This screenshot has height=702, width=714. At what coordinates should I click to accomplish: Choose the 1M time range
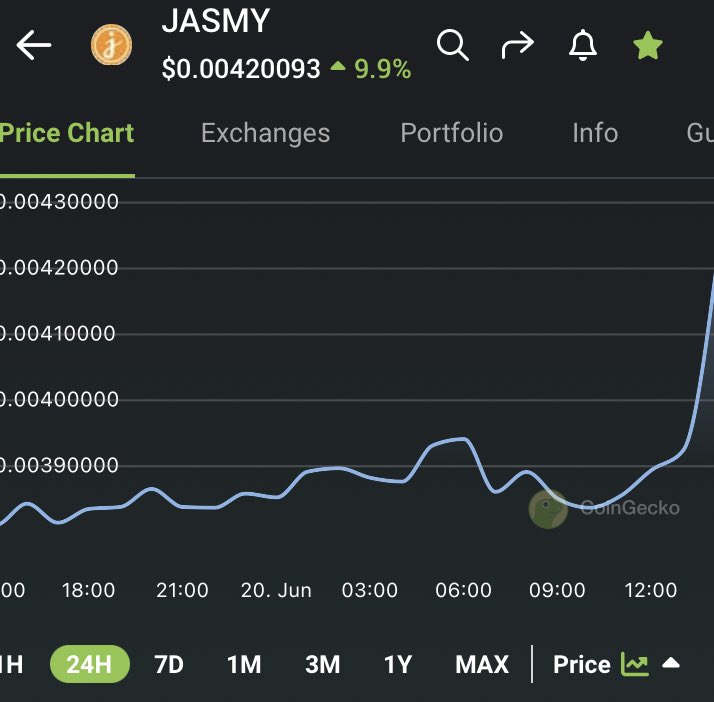pos(244,664)
